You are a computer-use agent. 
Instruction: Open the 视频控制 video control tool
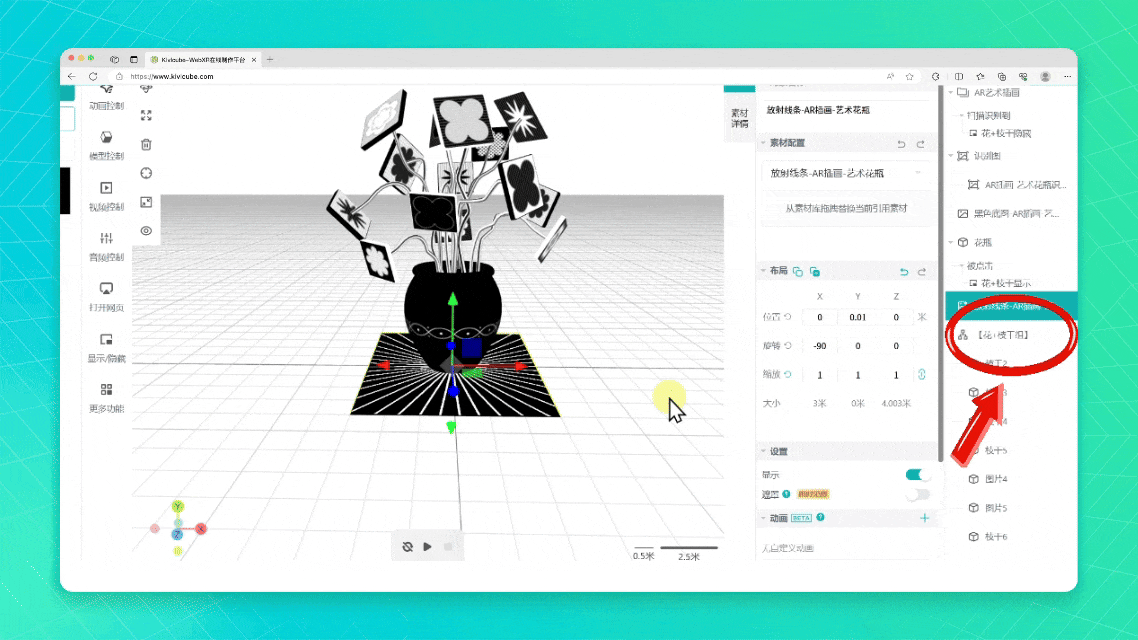[x=106, y=193]
